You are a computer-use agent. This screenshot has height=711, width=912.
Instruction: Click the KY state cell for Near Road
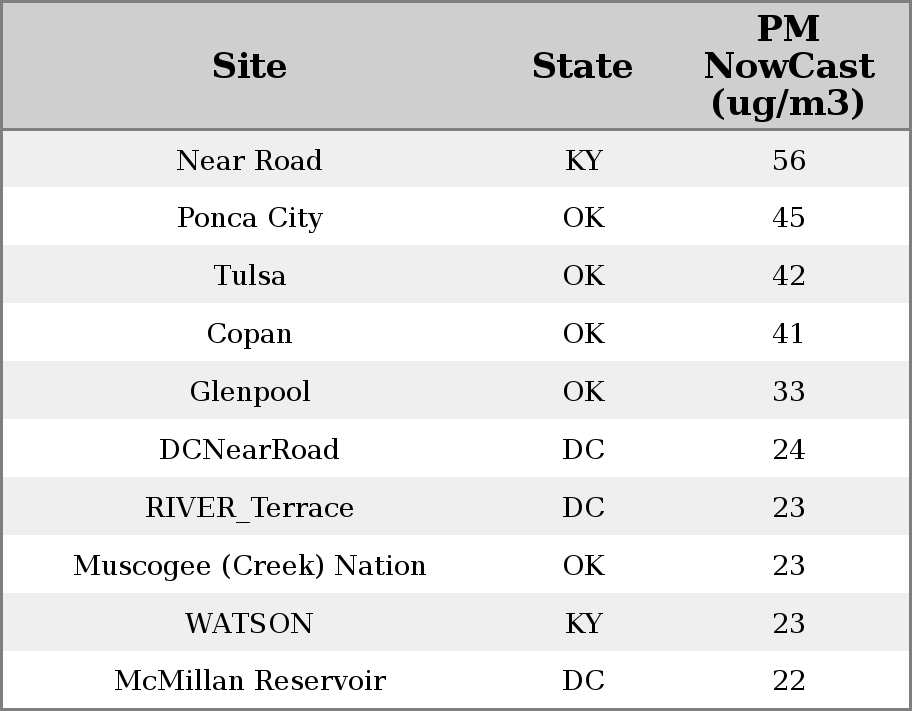coord(583,160)
